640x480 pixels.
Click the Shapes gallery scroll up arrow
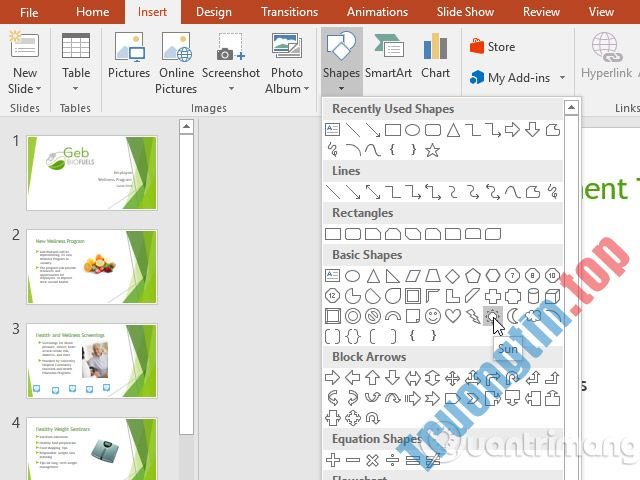click(x=571, y=107)
